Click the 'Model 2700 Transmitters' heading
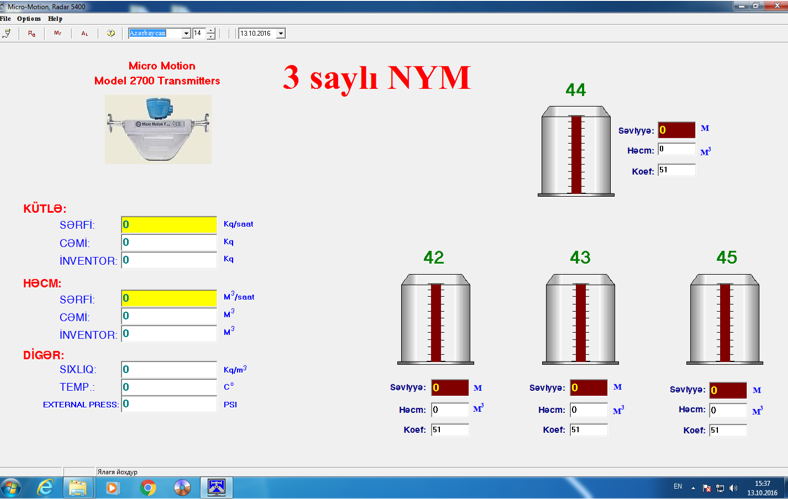 pyautogui.click(x=157, y=81)
